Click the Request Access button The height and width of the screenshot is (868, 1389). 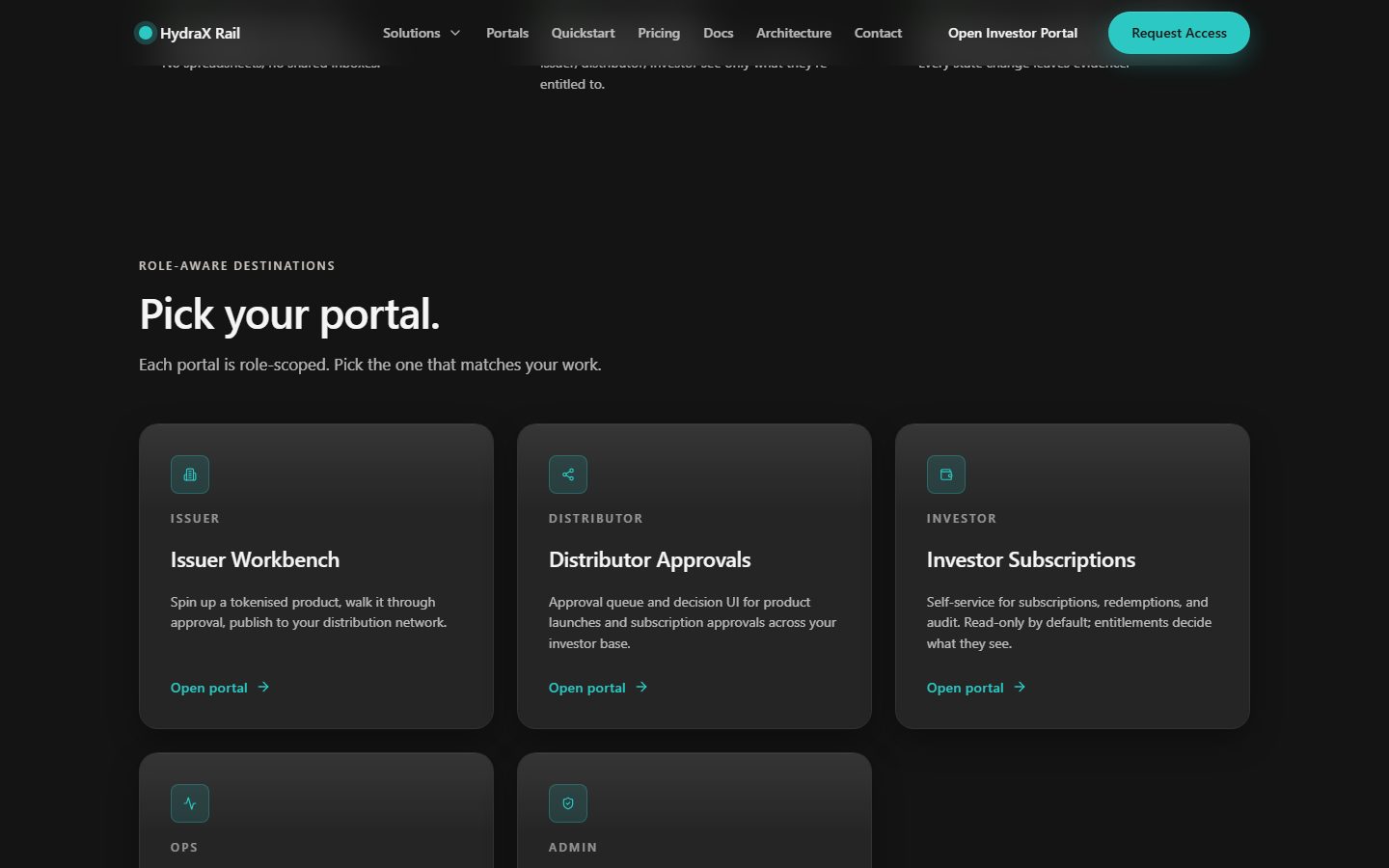pos(1179,33)
